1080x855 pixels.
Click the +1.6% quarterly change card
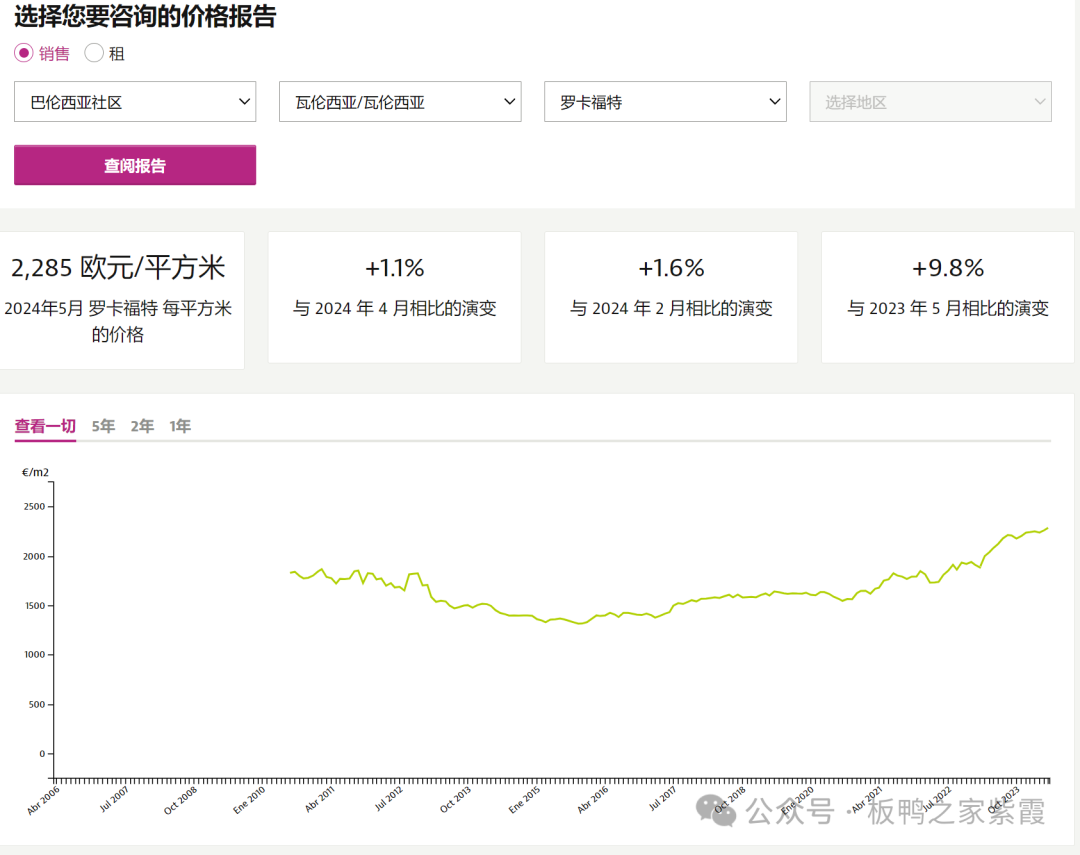671,297
